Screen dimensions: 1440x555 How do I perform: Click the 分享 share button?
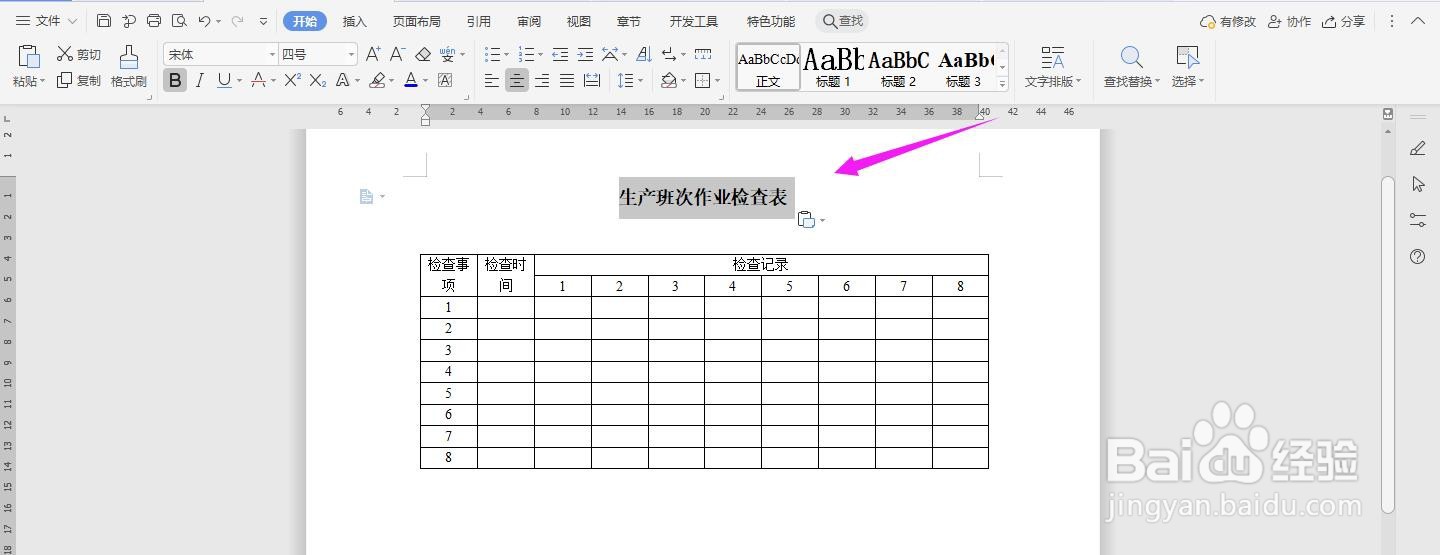point(1343,21)
